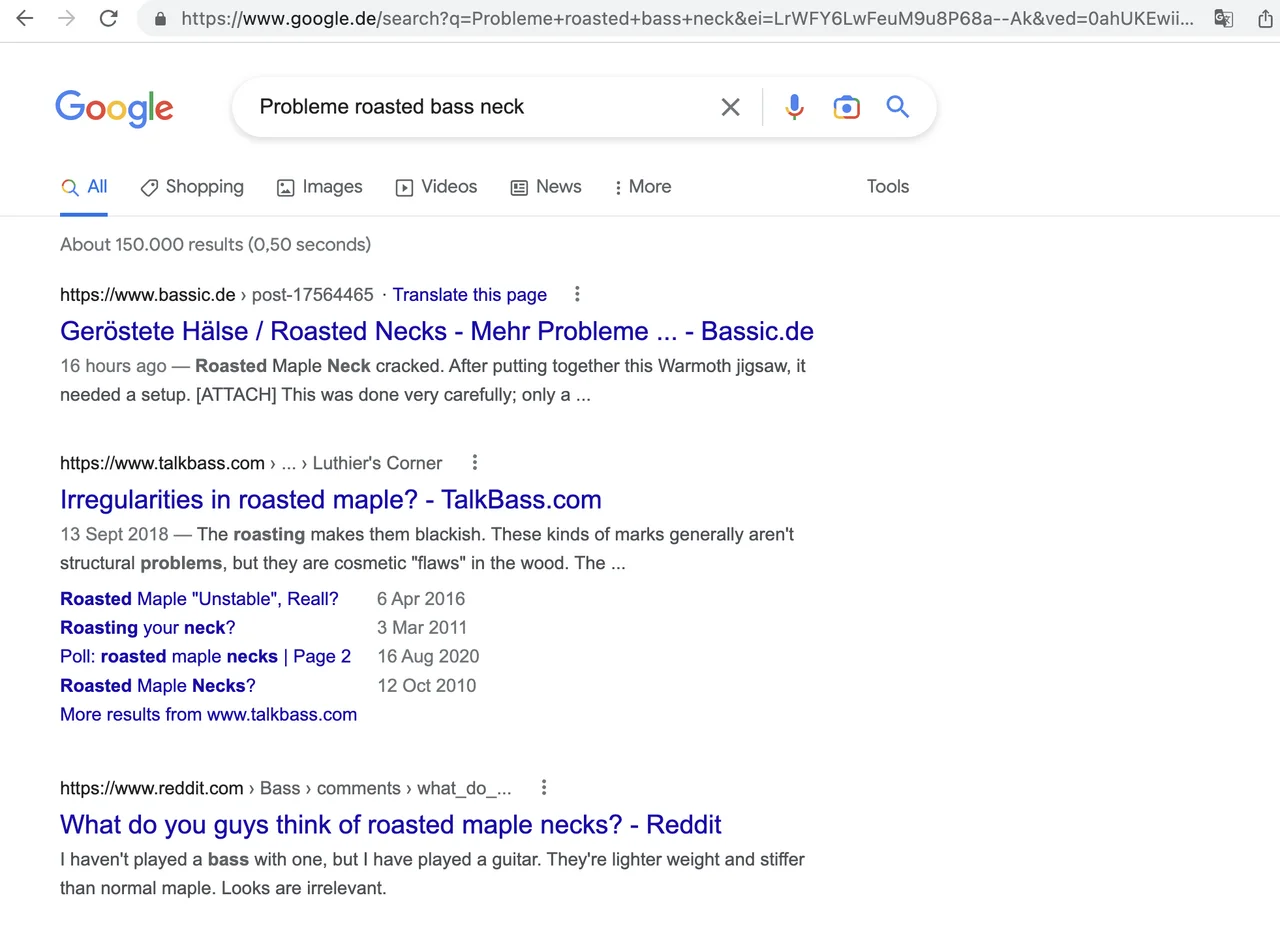Go to Google homepage via logo
The image size is (1280, 936).
click(114, 108)
